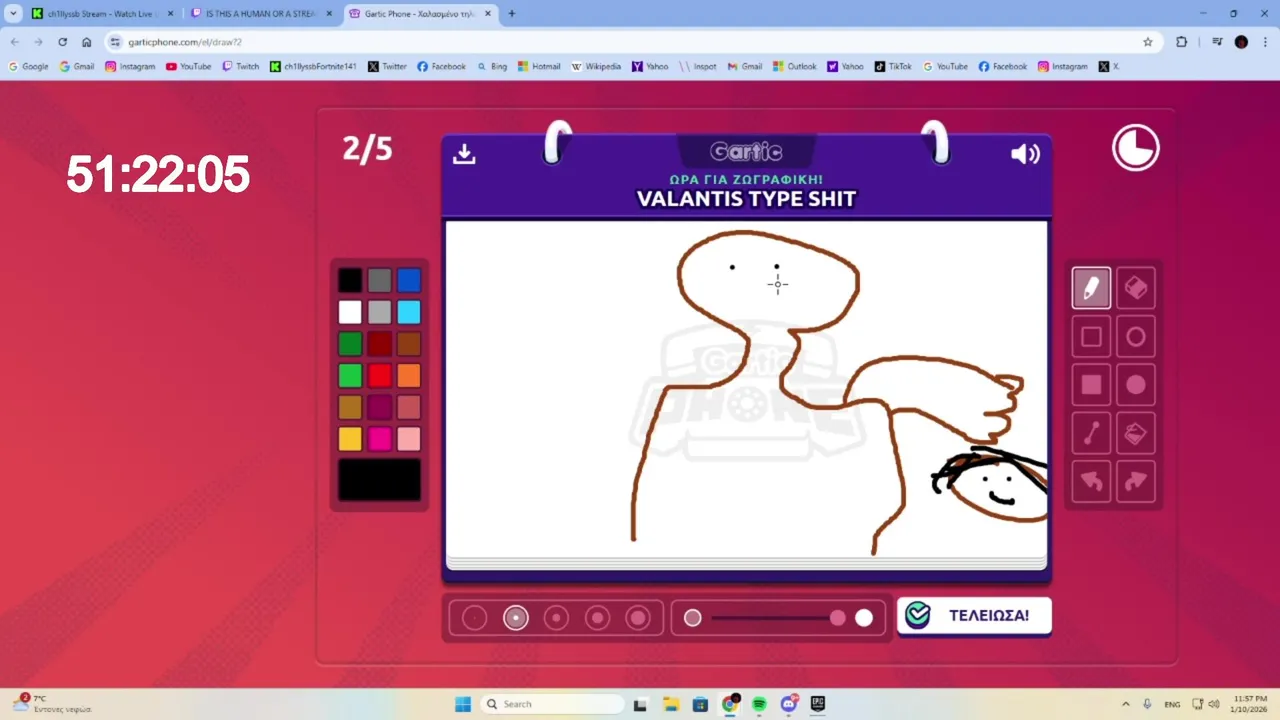Choose the white color swatch

click(x=350, y=312)
